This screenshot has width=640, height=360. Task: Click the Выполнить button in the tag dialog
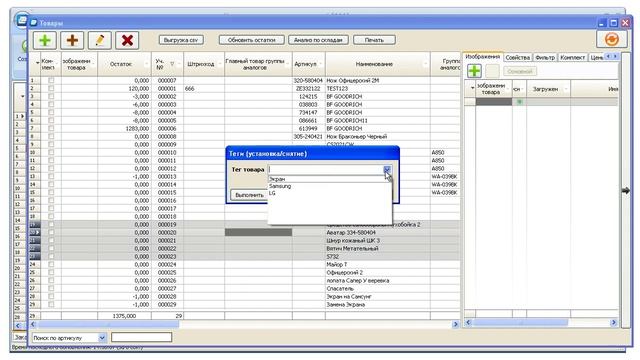249,195
